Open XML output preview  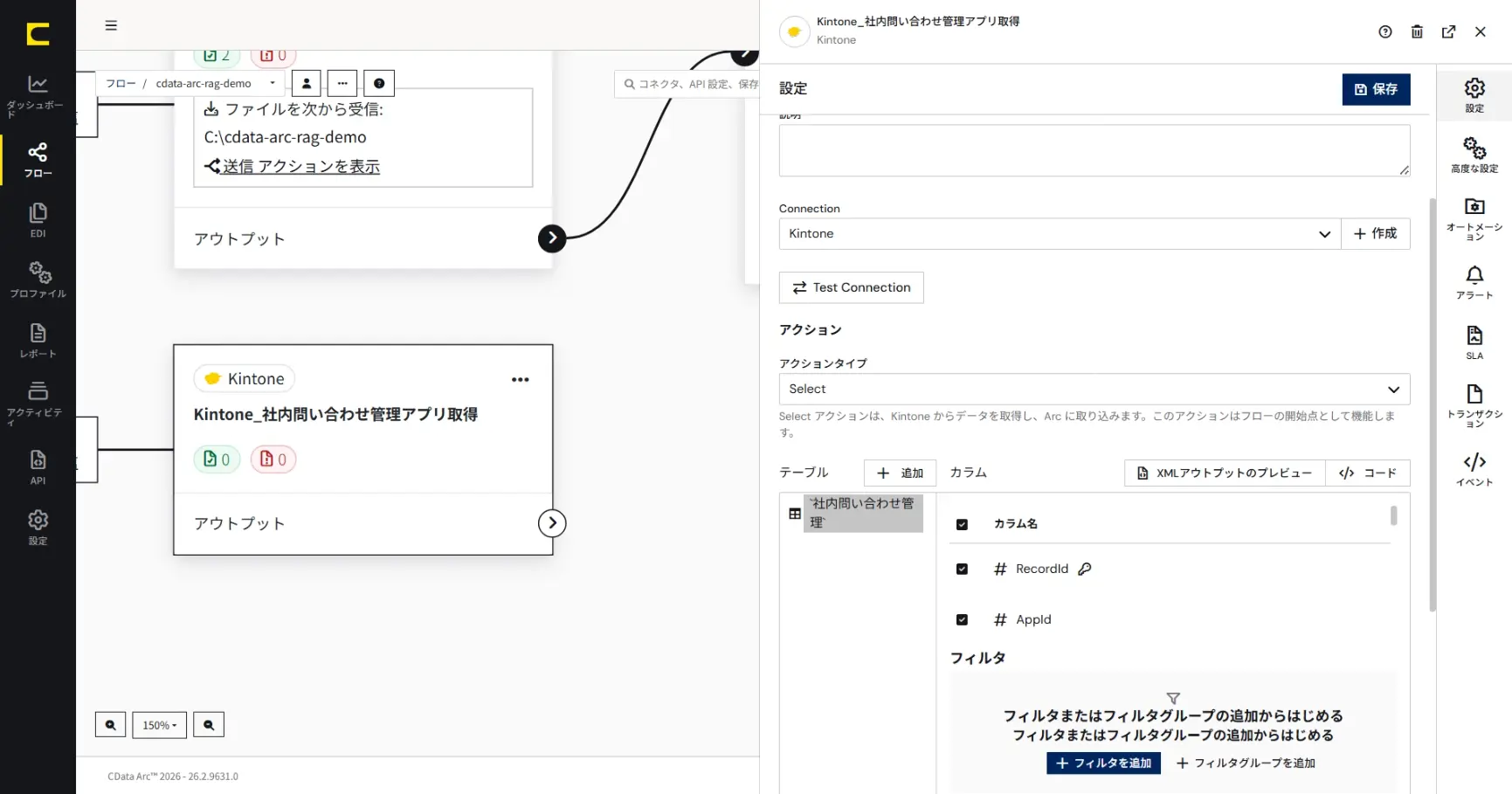coord(1225,473)
